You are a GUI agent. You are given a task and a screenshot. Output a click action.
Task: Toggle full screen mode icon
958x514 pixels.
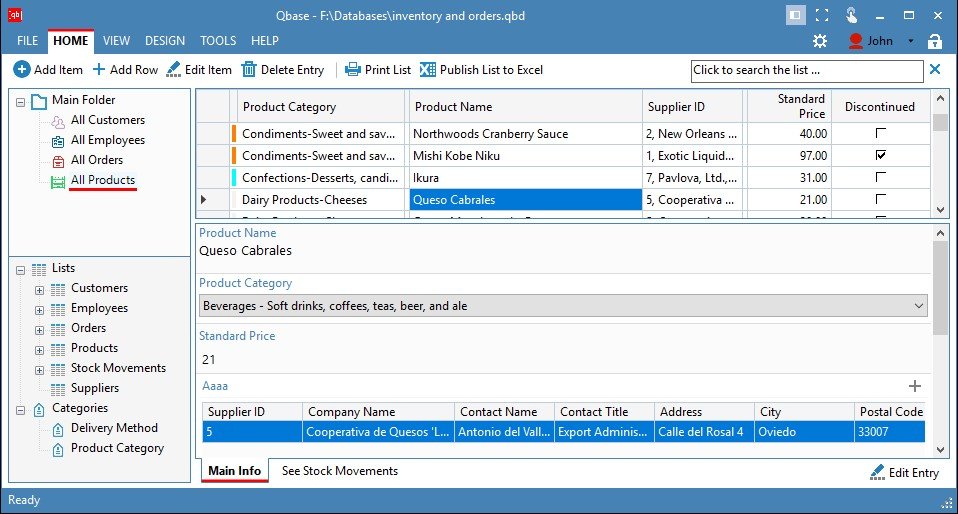coord(822,15)
